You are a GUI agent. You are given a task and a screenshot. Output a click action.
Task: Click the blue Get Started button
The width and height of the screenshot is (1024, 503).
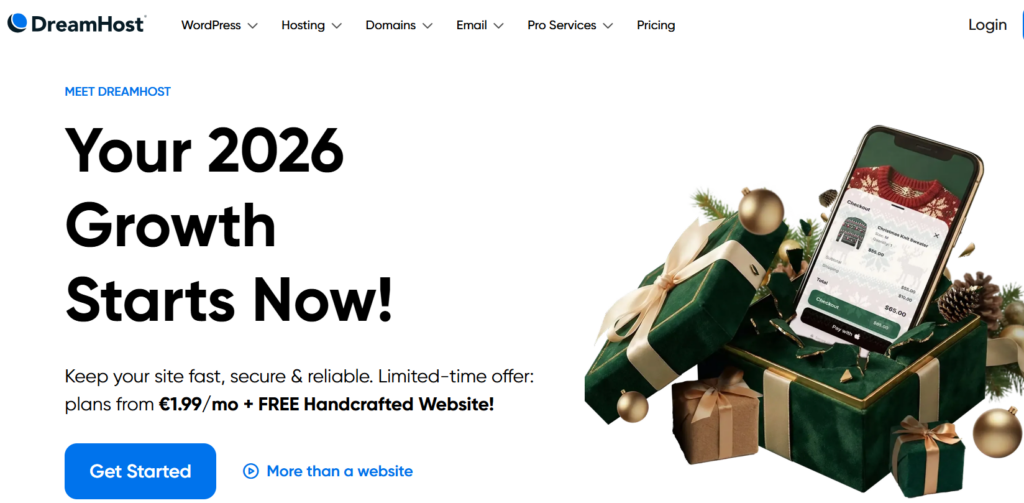coord(140,471)
